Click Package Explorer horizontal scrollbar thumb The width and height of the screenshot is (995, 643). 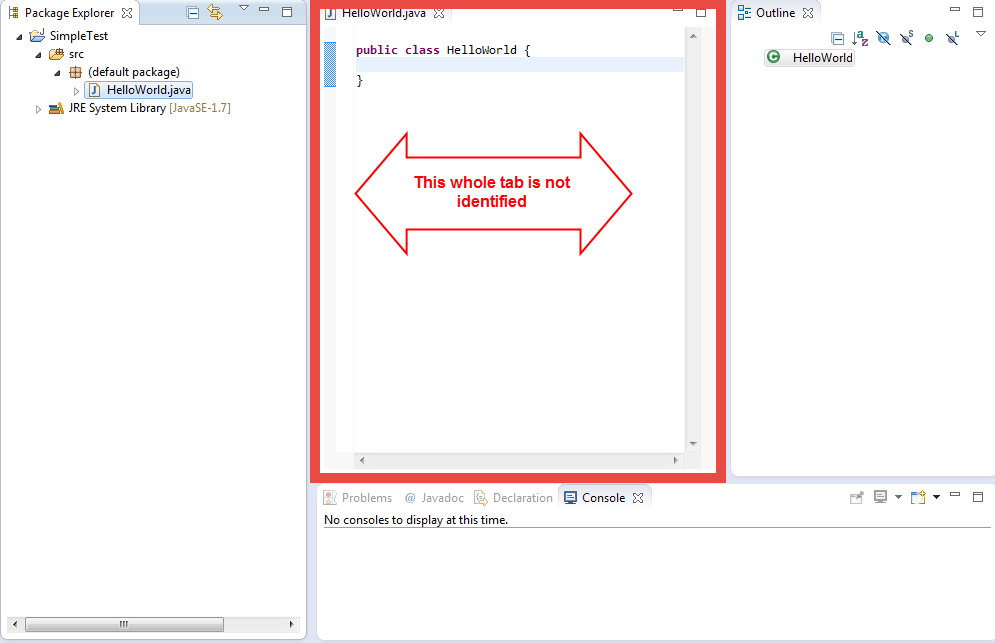124,624
